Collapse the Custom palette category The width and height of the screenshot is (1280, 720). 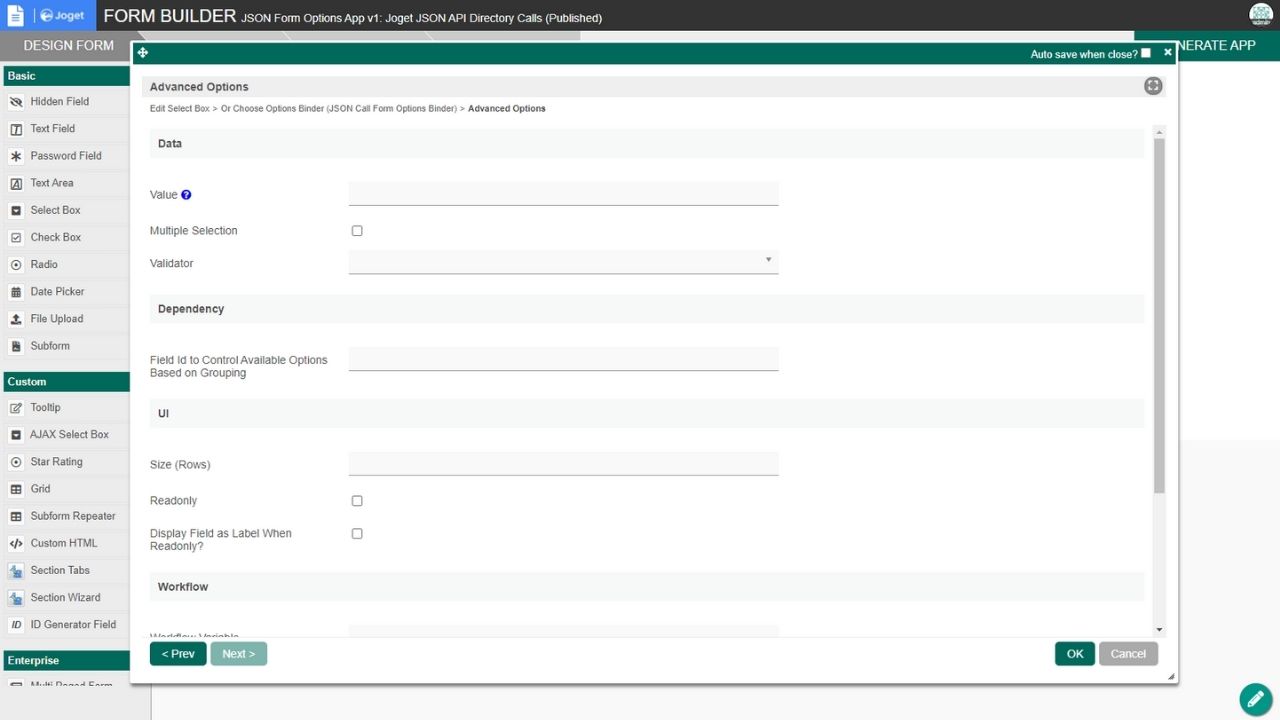coord(65,382)
